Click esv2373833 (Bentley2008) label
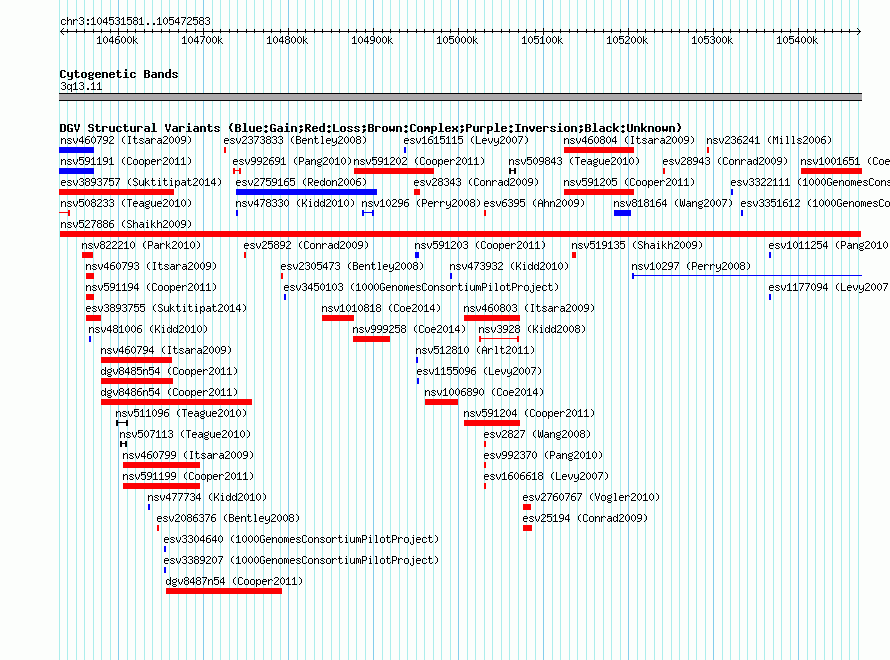890x660 pixels. point(295,140)
